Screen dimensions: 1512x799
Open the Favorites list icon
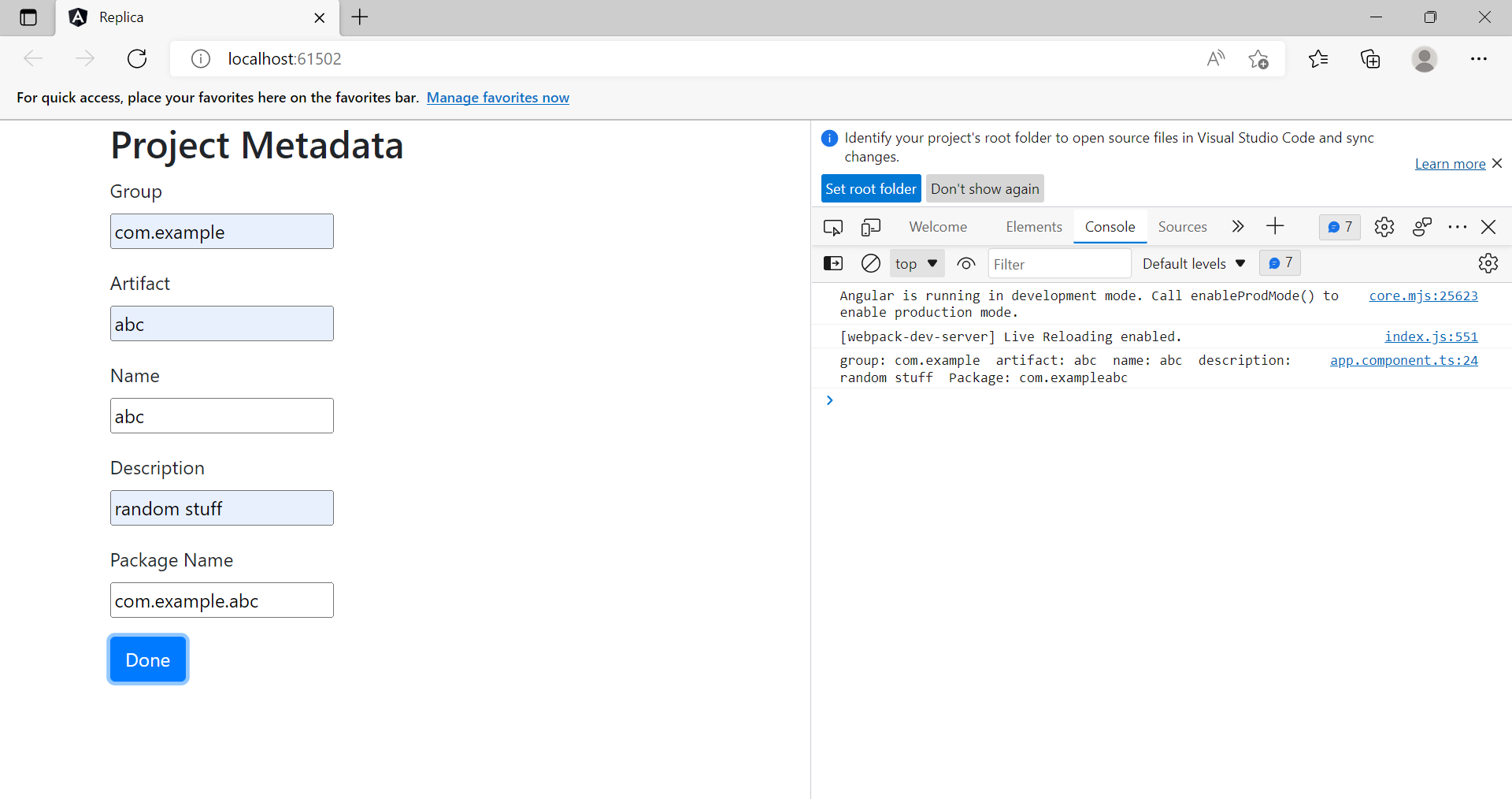pyautogui.click(x=1318, y=58)
